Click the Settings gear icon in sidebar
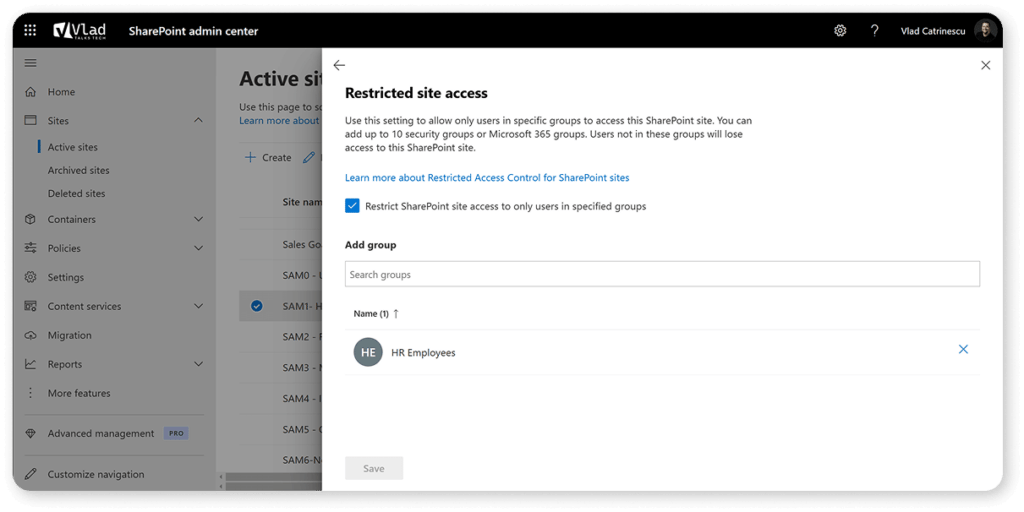This screenshot has height=512, width=1024. pos(30,277)
